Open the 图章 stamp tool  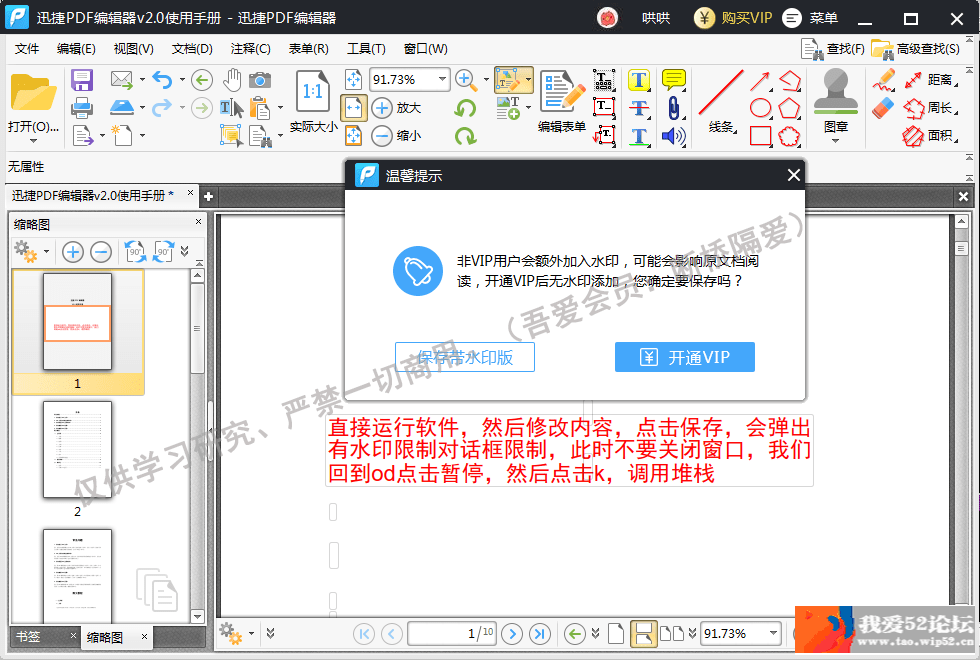coord(835,100)
